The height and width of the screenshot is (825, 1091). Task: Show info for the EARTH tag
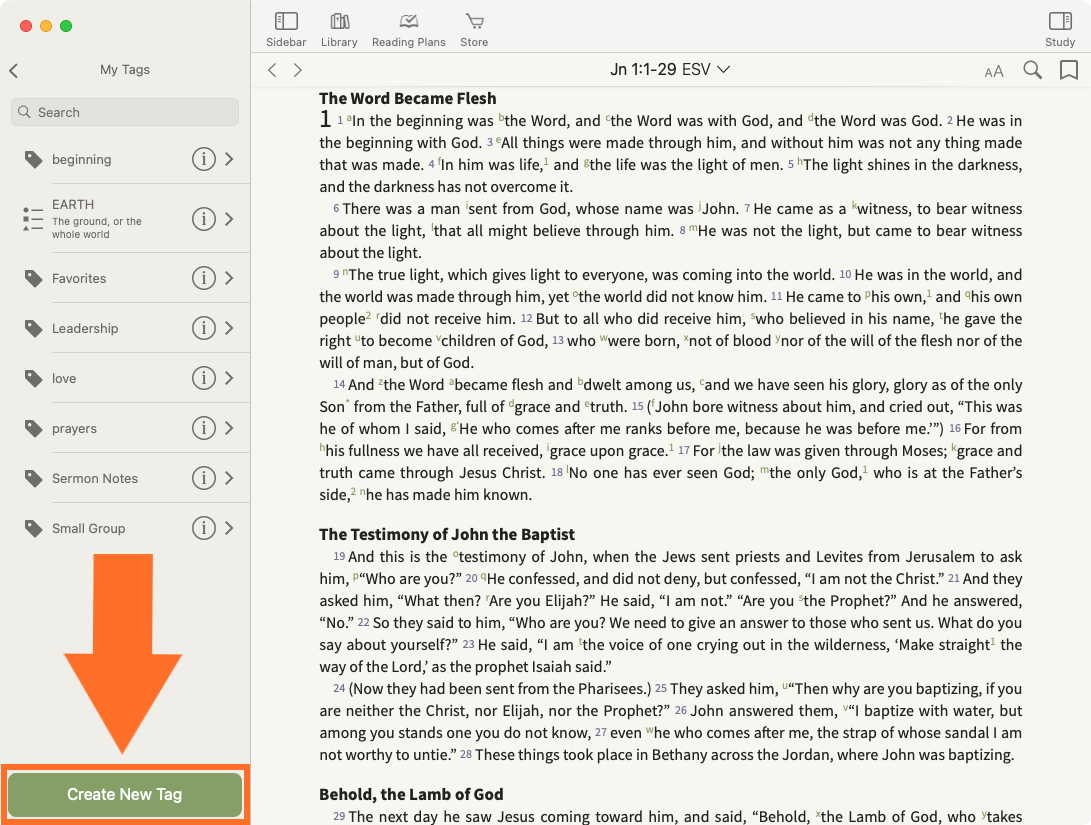[x=204, y=219]
